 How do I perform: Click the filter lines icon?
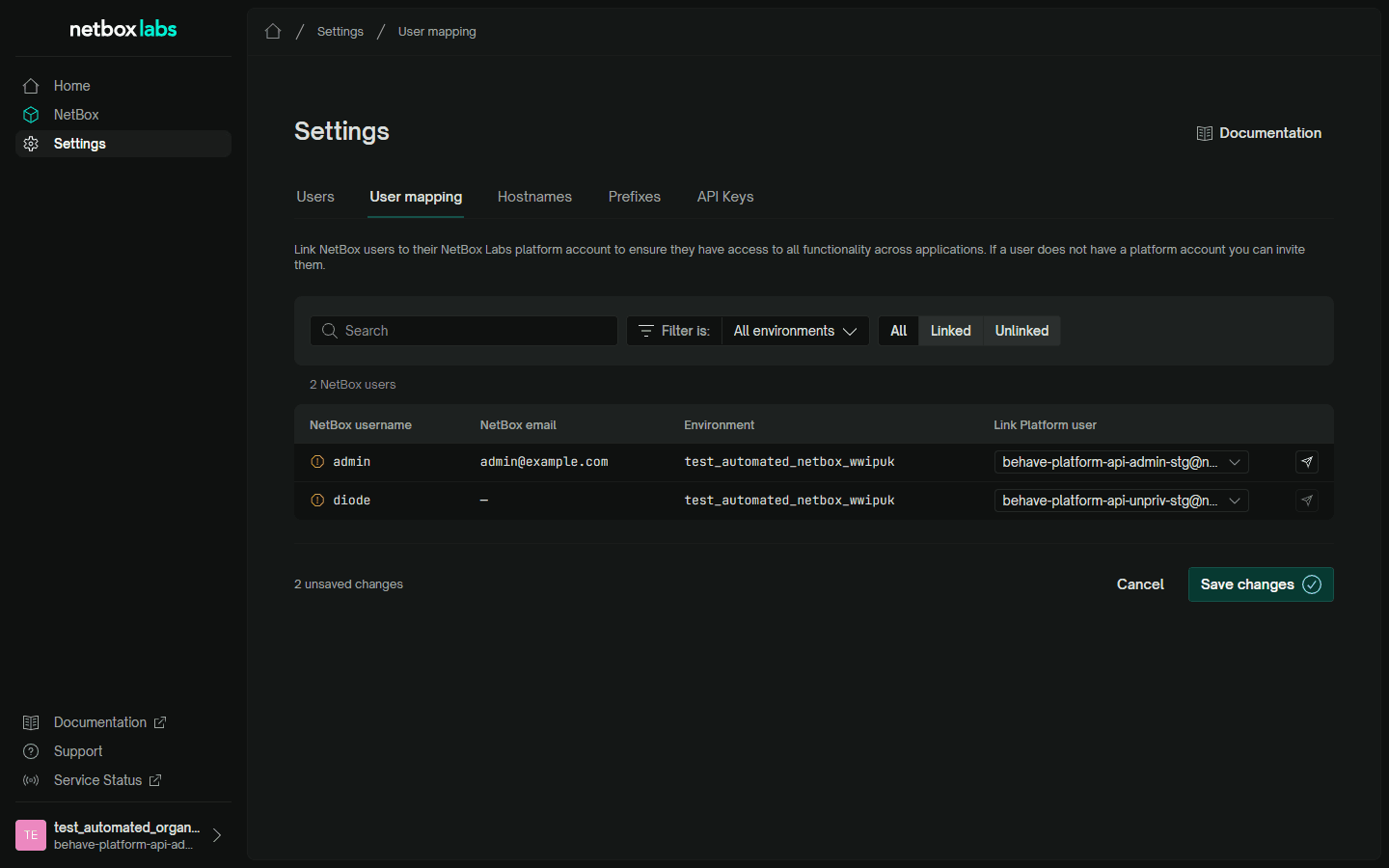[646, 331]
